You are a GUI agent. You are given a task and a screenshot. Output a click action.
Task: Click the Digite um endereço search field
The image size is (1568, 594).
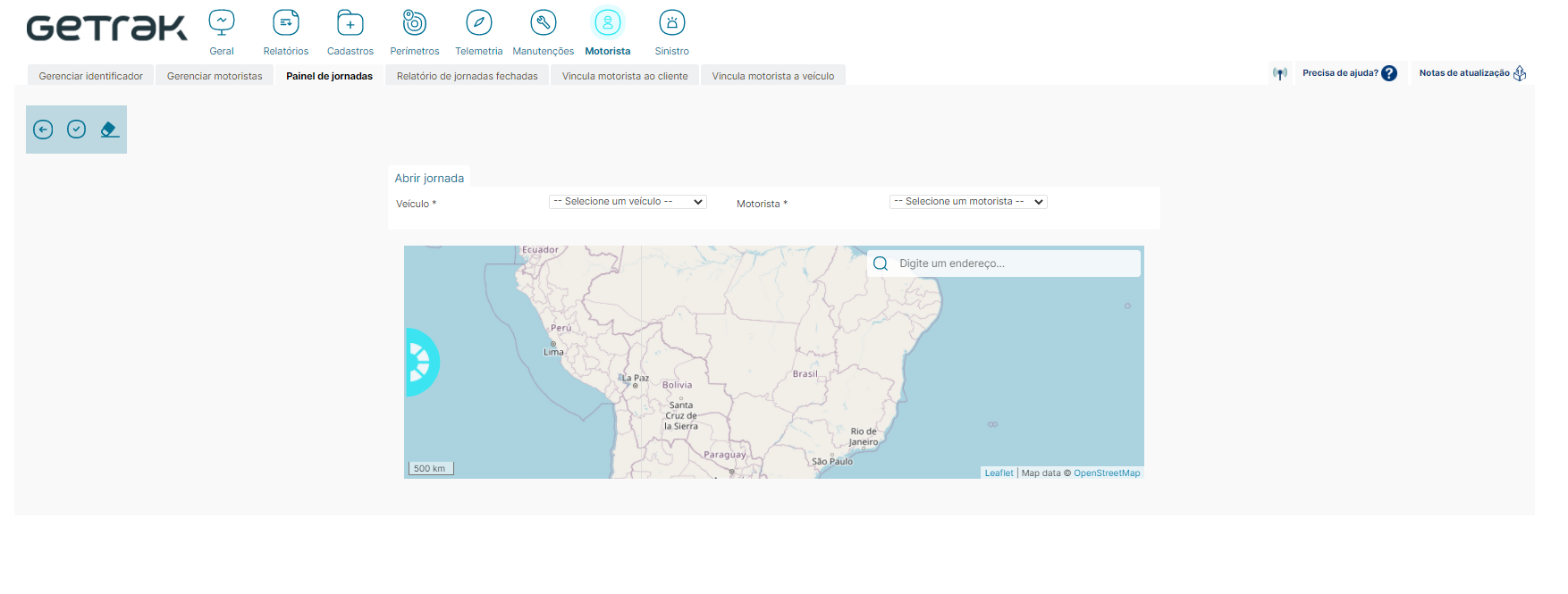[1004, 264]
